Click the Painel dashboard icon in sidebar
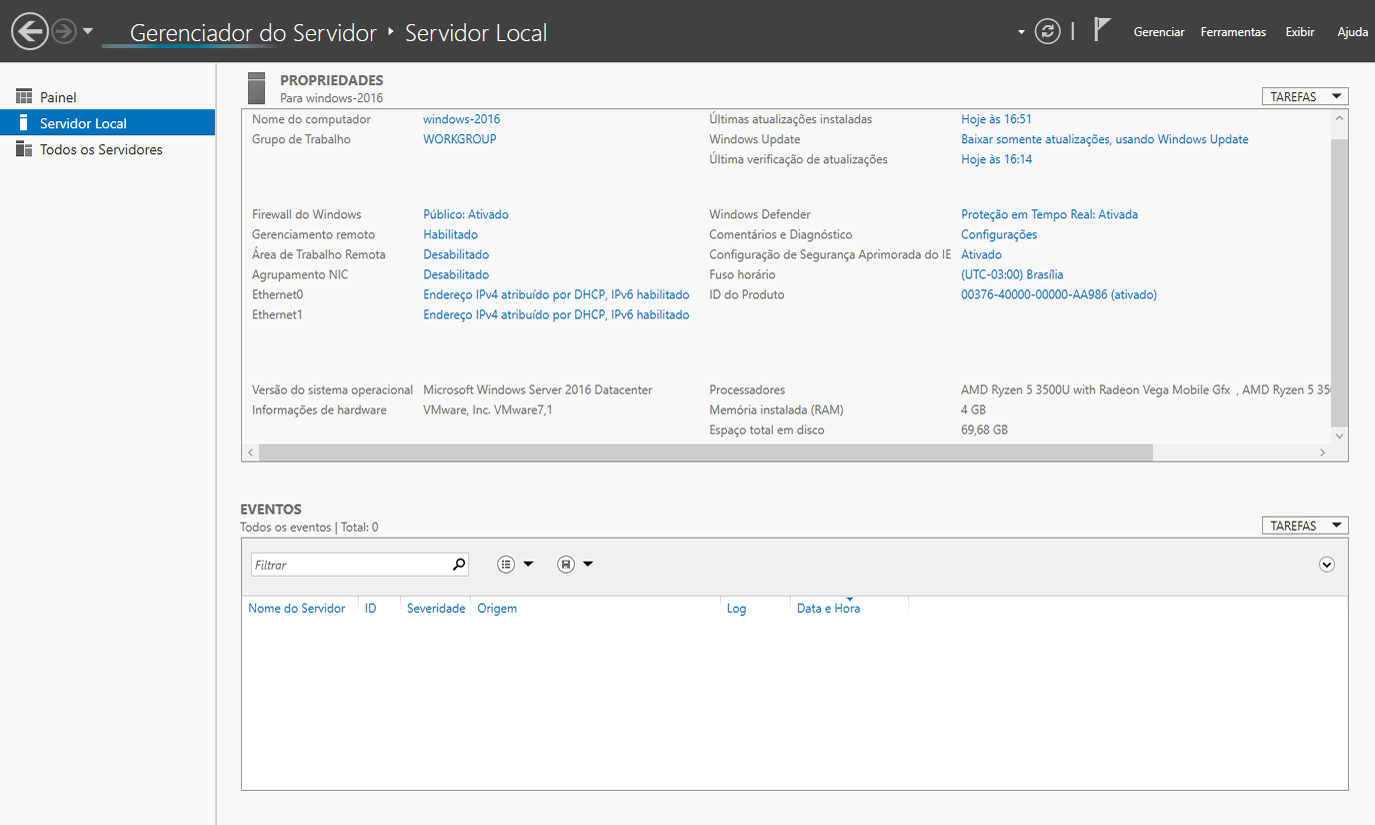Image resolution: width=1375 pixels, height=825 pixels. tap(24, 97)
